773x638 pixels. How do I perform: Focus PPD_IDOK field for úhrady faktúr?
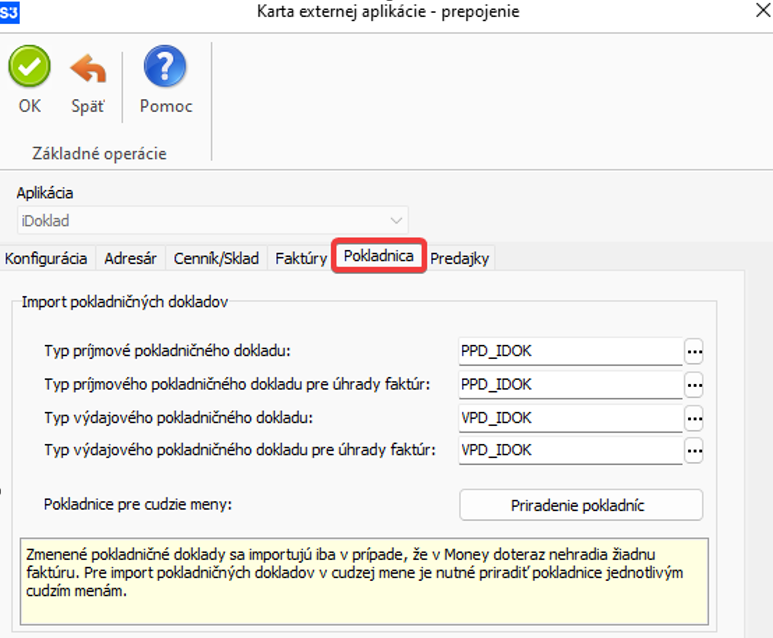coord(569,384)
